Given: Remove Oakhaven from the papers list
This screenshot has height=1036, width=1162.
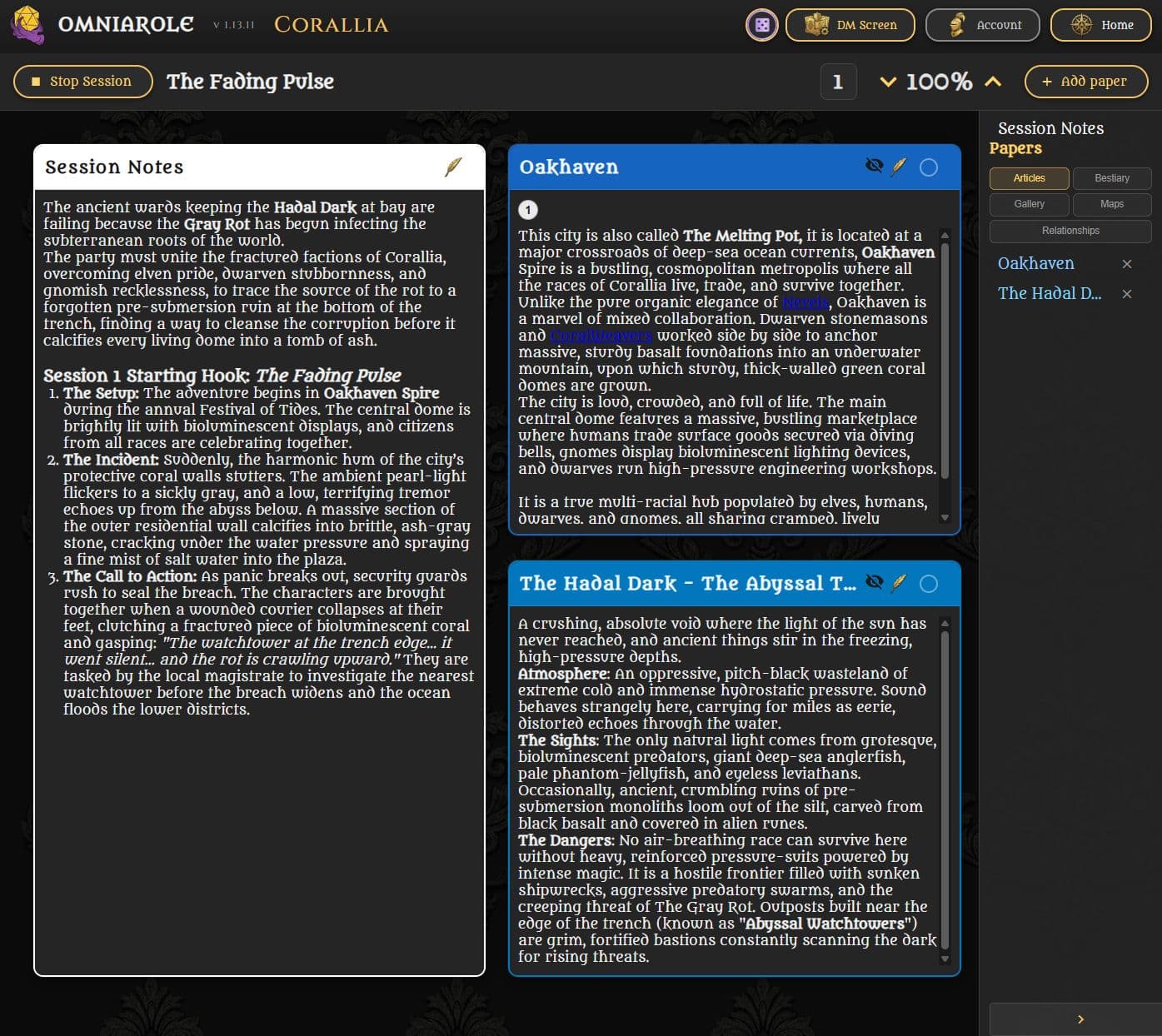Looking at the screenshot, I should click(1127, 264).
